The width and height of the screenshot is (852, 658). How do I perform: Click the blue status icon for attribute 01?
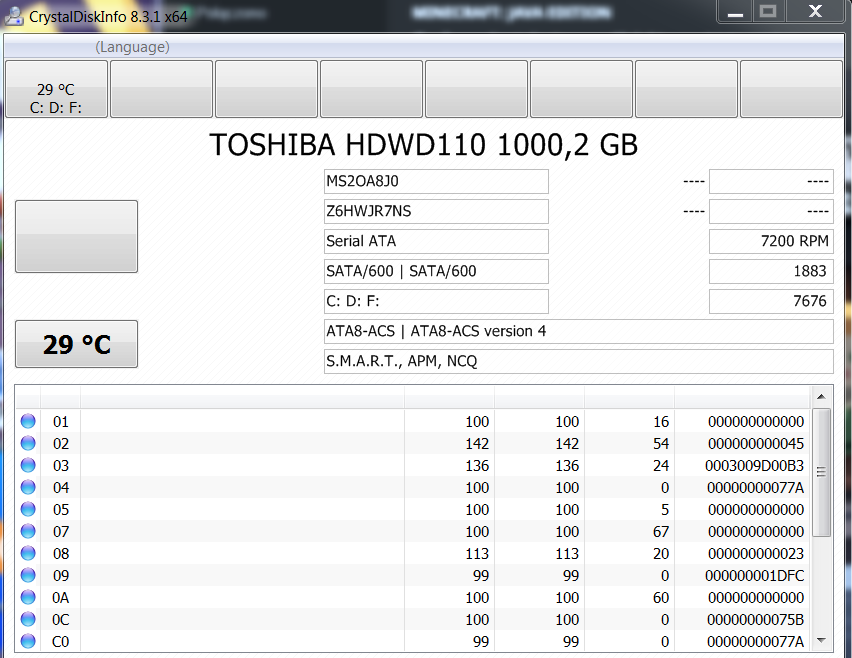tap(28, 421)
